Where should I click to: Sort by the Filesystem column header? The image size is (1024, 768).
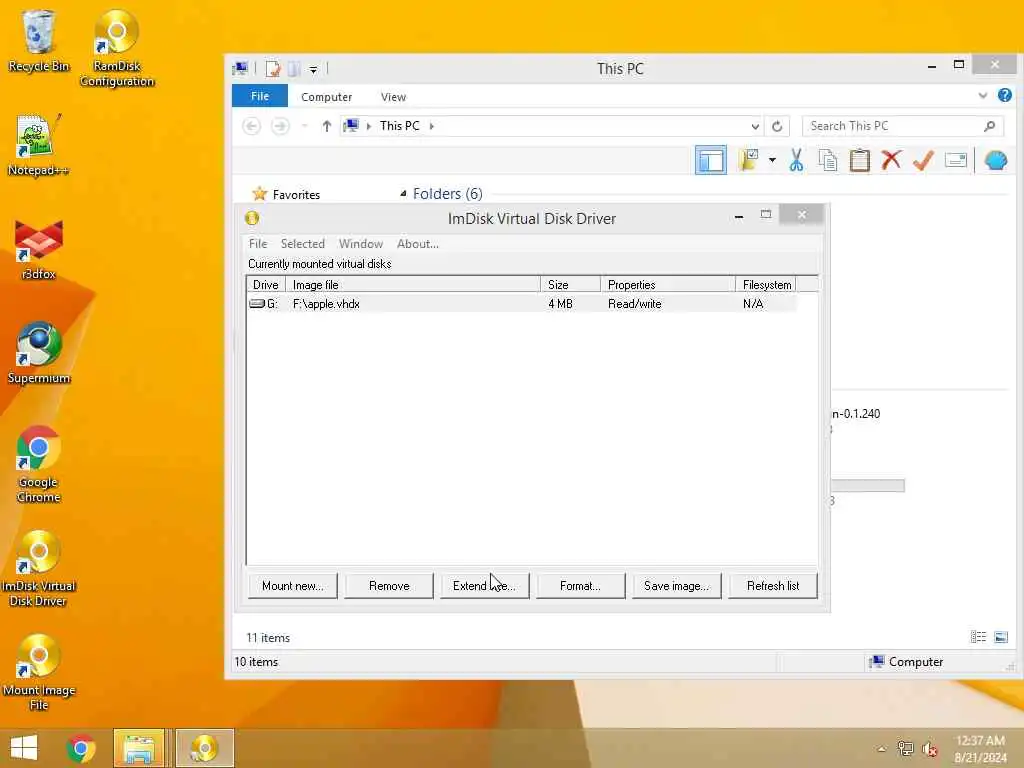[765, 285]
